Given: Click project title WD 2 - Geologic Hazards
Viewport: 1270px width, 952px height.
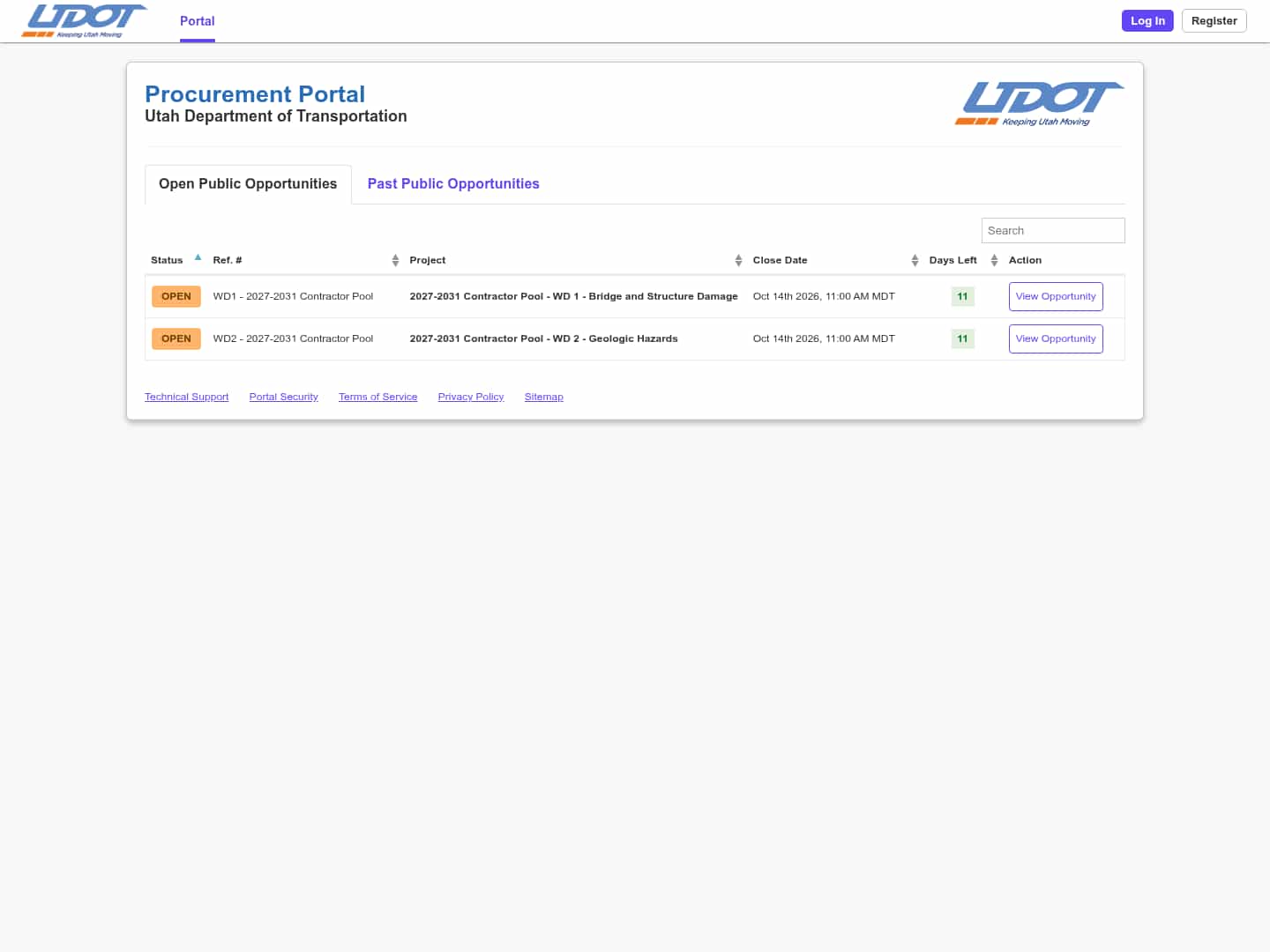Looking at the screenshot, I should pos(543,338).
